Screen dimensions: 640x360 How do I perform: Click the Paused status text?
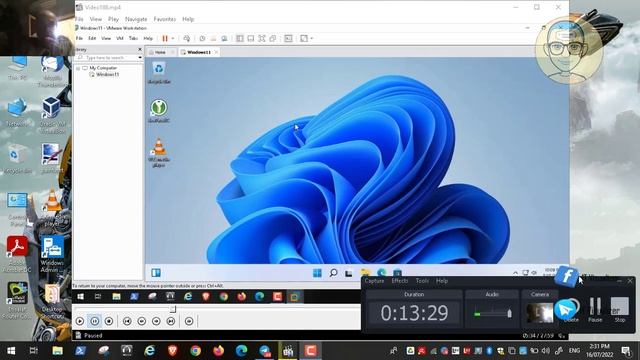93,336
